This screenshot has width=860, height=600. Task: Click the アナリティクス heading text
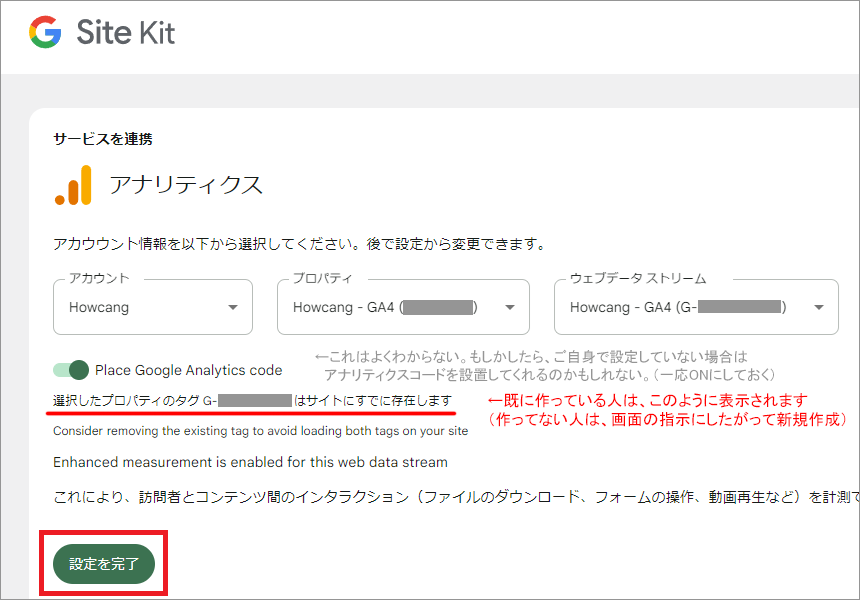[186, 185]
